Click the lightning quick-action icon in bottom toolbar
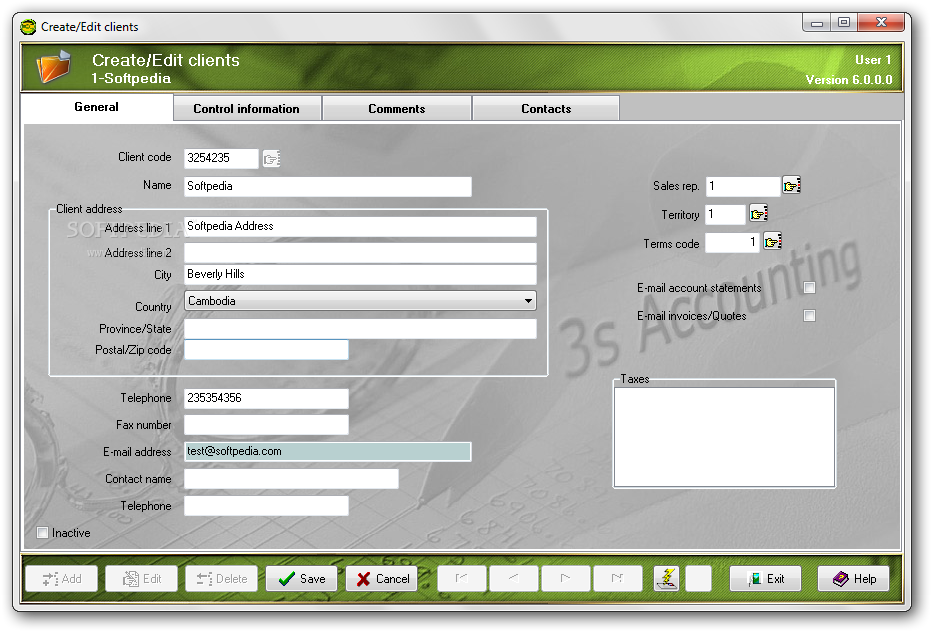Image resolution: width=932 pixels, height=632 pixels. point(666,578)
